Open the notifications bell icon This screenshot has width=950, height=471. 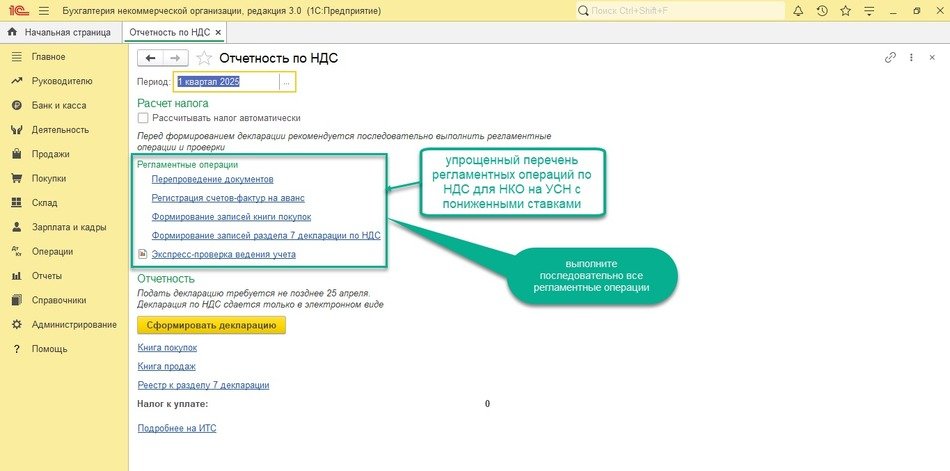[798, 10]
